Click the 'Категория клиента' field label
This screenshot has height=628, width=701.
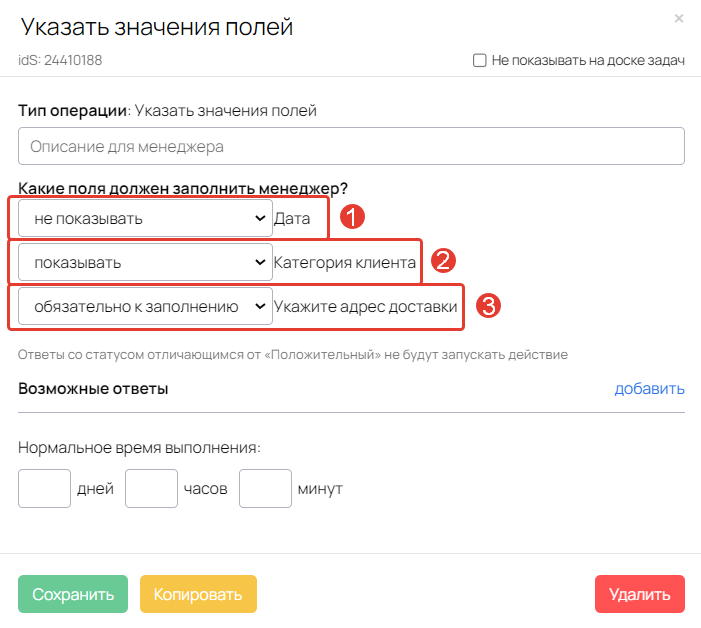pos(345,263)
